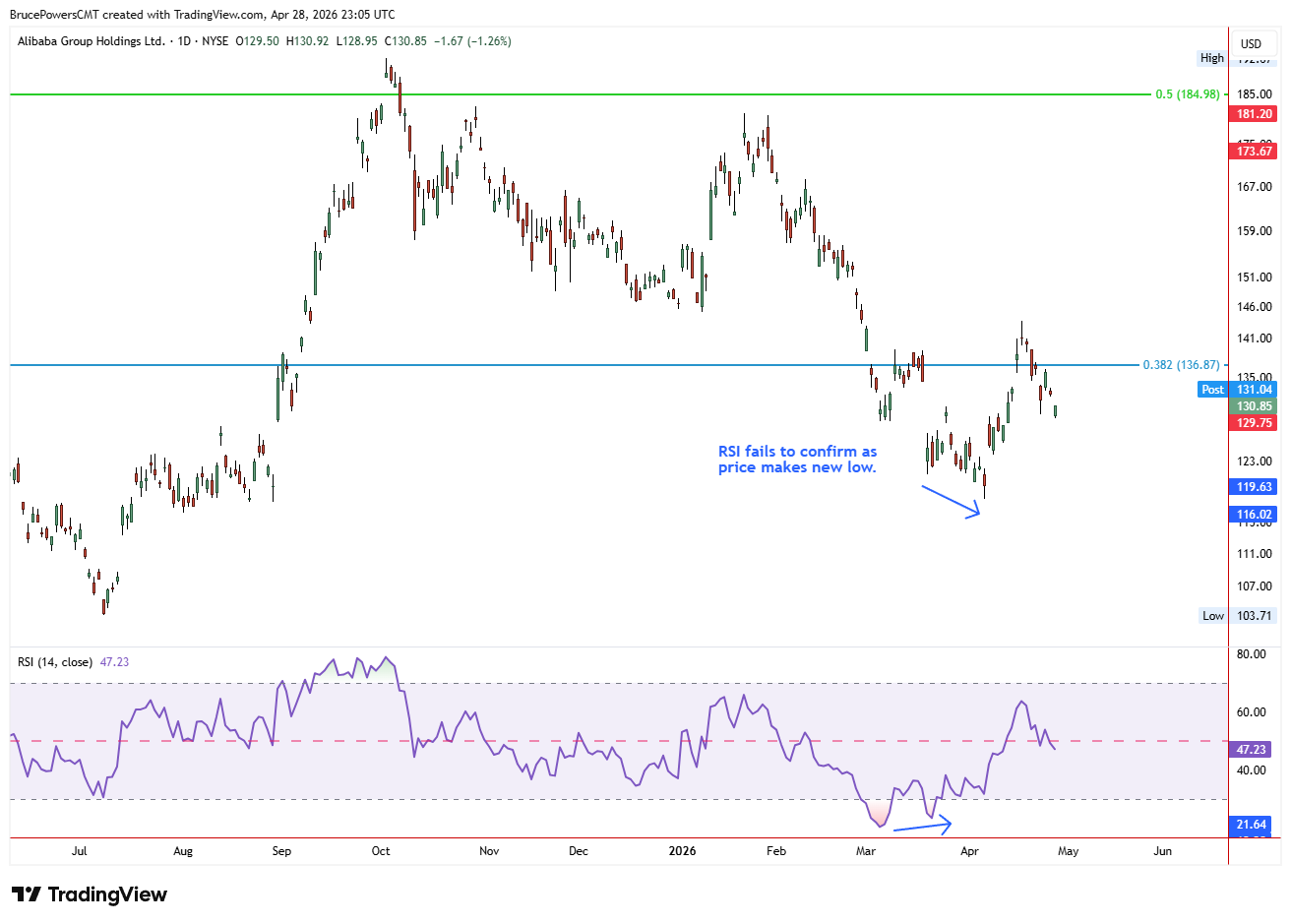Click the Oct label on time axis
Viewport: 1291px width, 924px height.
tap(381, 851)
